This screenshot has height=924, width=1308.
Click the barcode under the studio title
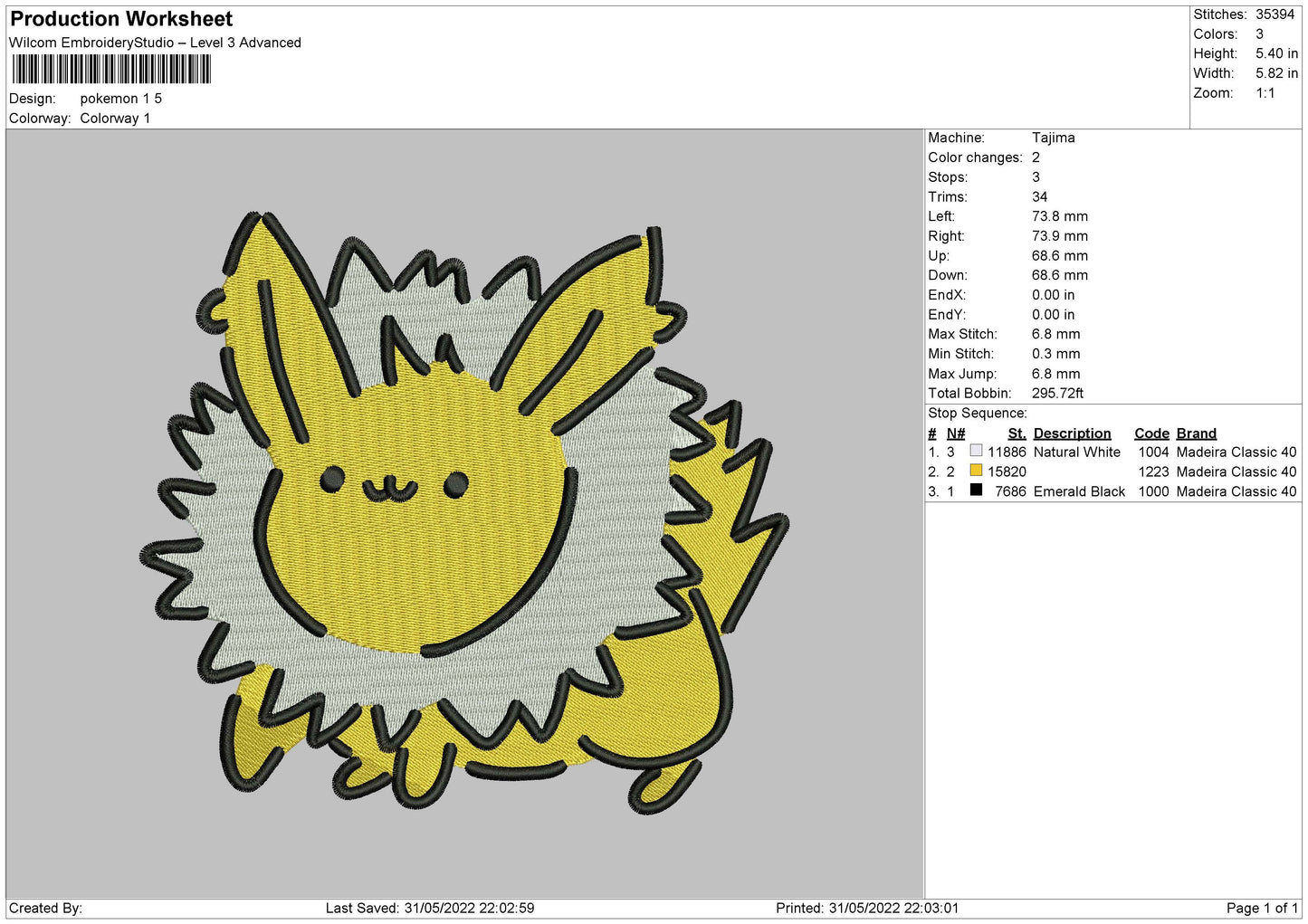click(111, 70)
